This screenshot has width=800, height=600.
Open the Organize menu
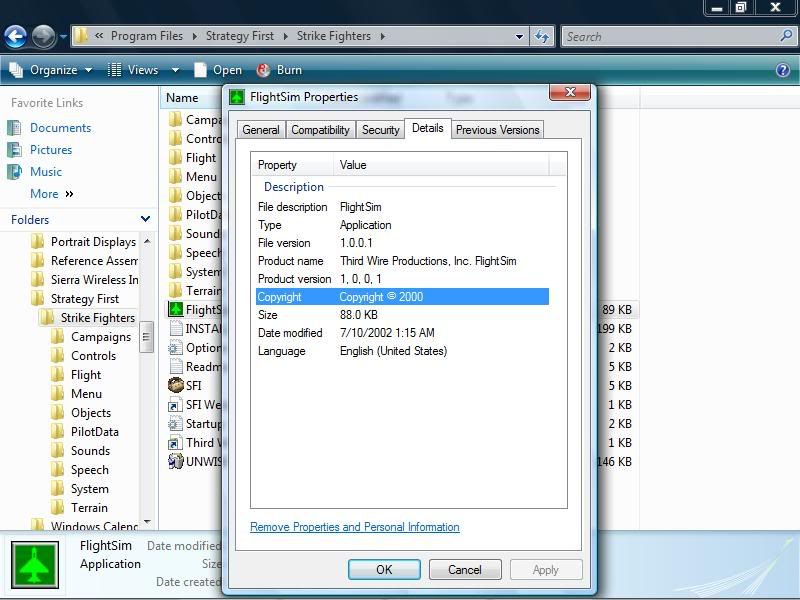pyautogui.click(x=51, y=70)
